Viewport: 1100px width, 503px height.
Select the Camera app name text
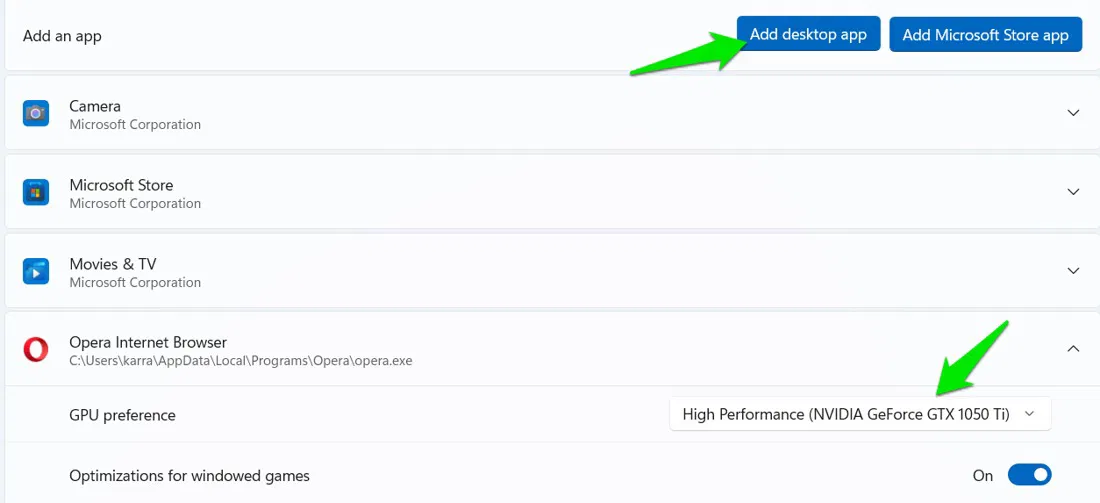point(95,106)
